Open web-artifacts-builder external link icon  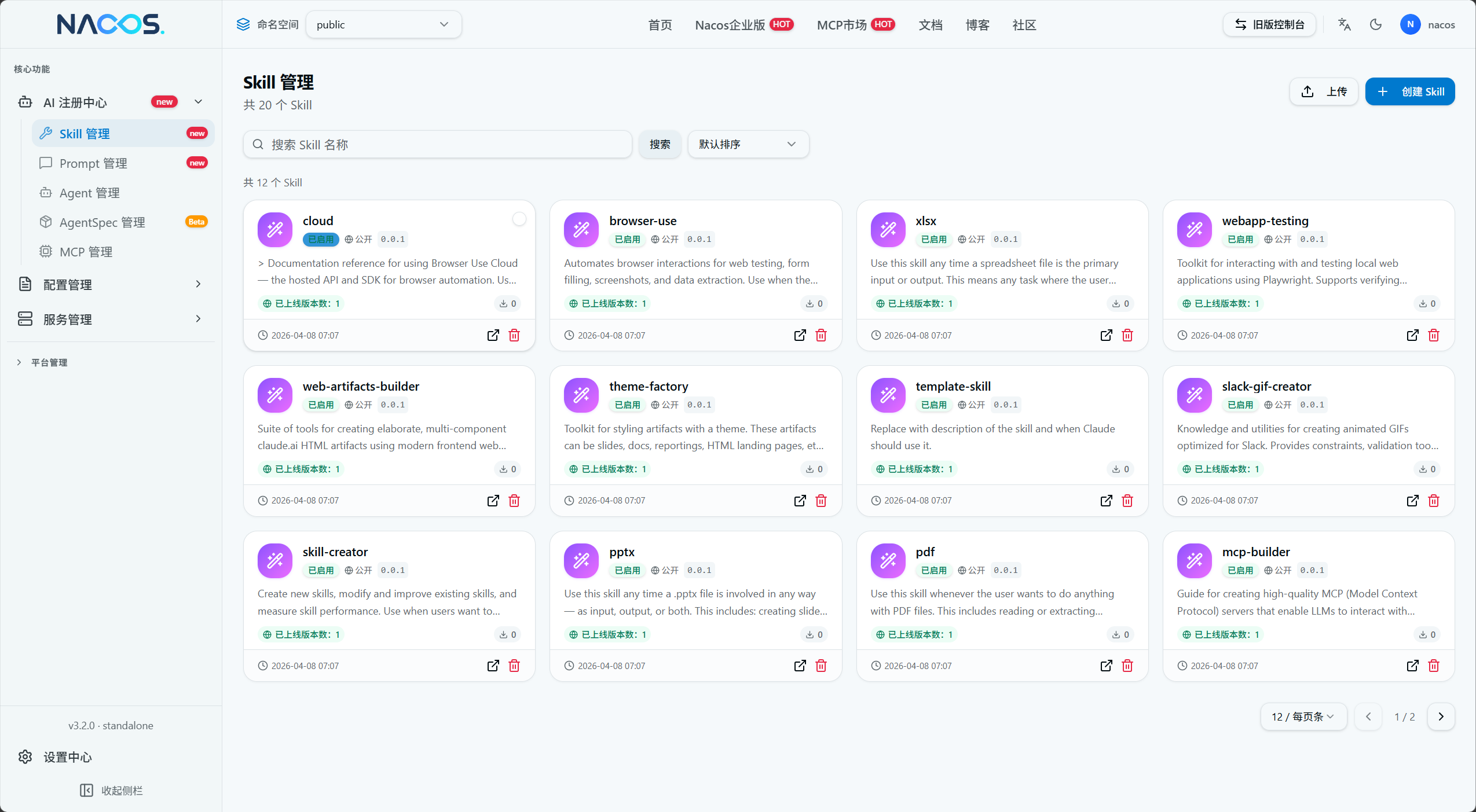[x=493, y=501]
